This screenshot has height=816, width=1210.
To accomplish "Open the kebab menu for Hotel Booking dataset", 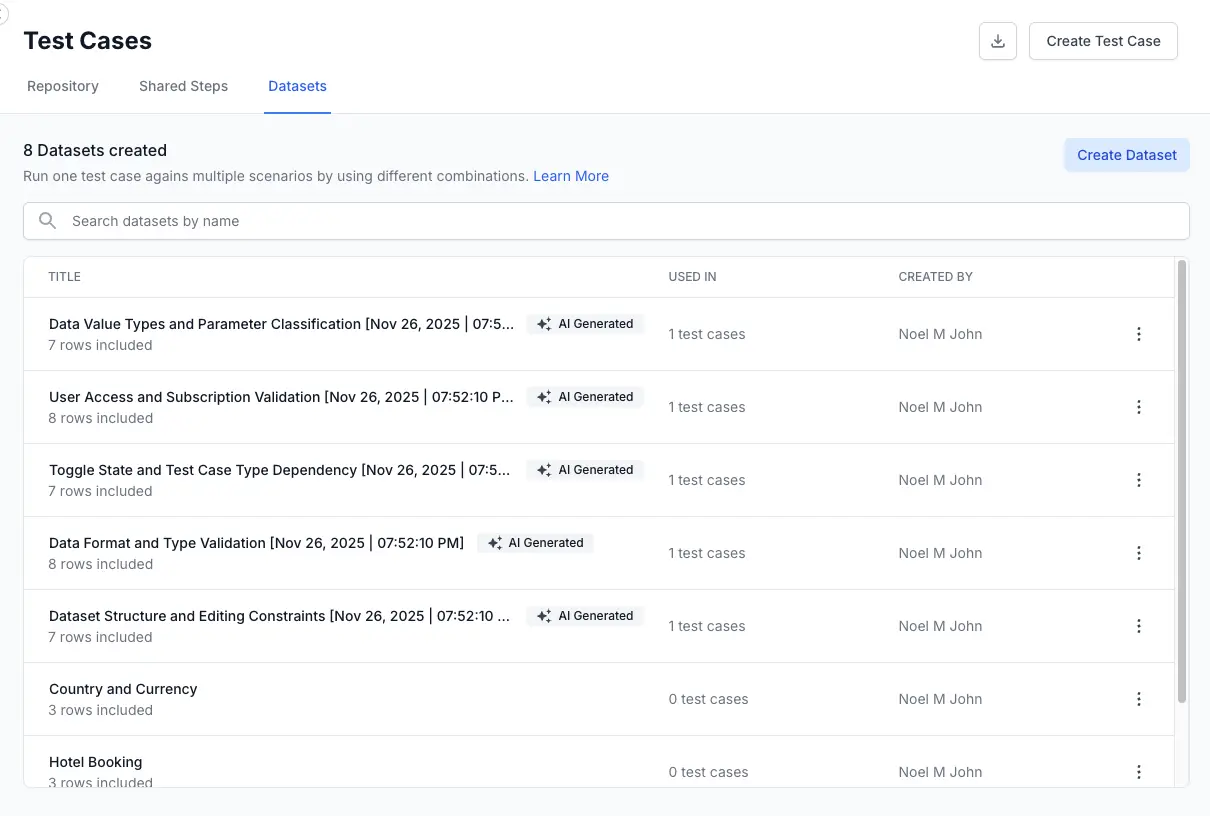I will (x=1139, y=772).
